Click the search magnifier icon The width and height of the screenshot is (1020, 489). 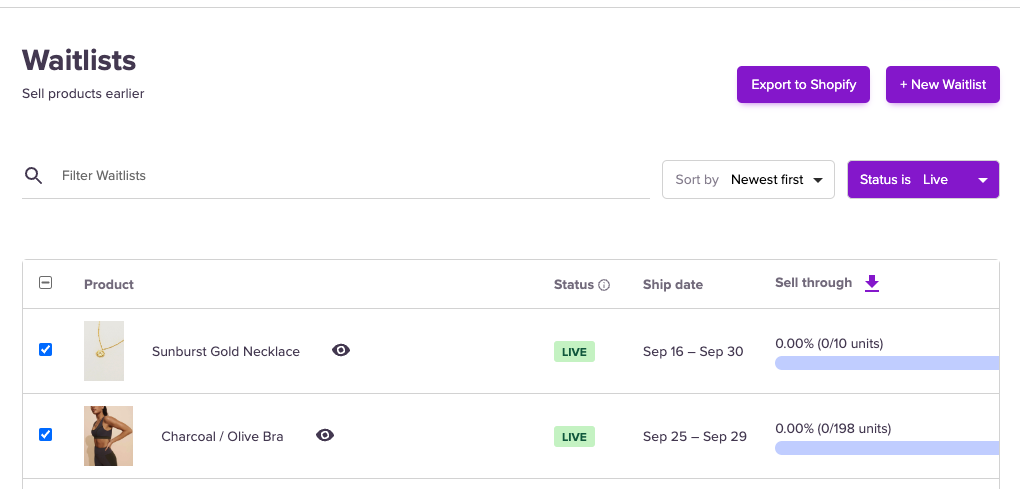click(x=33, y=176)
